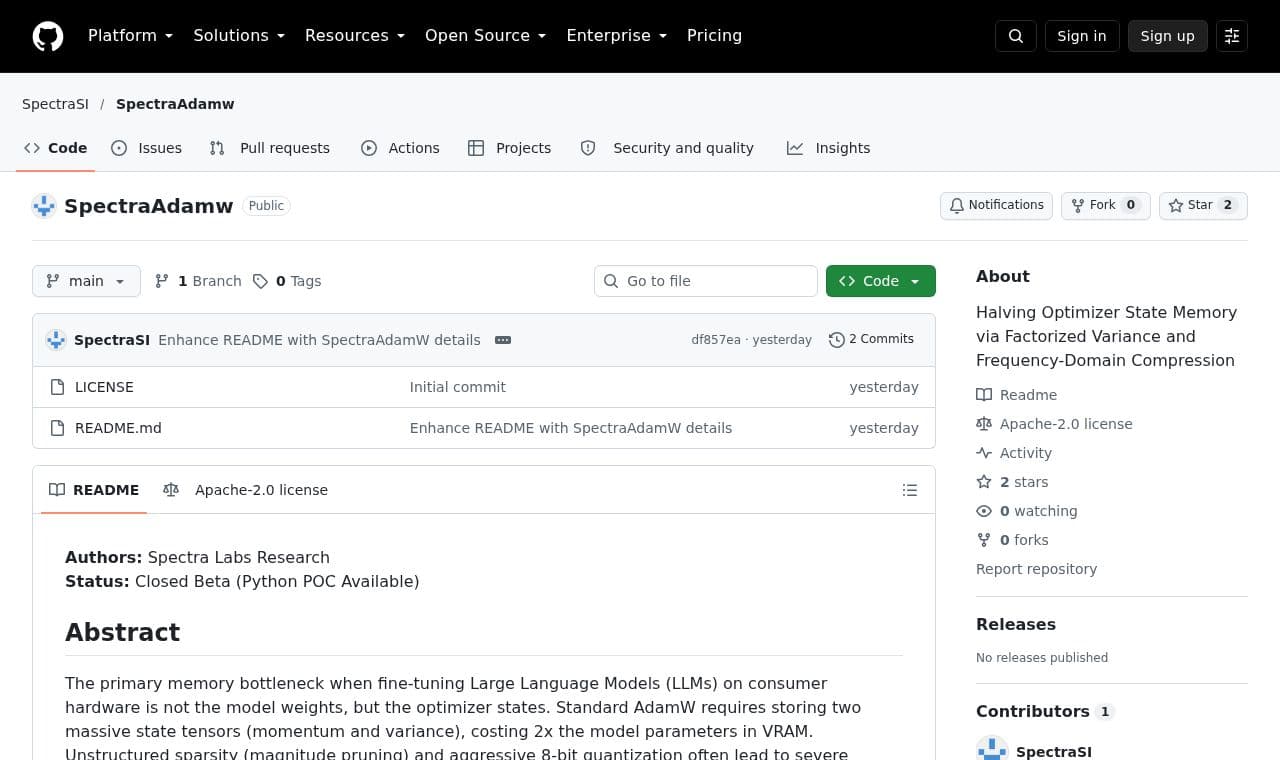Screen dimensions: 1280x760
Task: Switch to the Code tab
Action: pos(56,148)
